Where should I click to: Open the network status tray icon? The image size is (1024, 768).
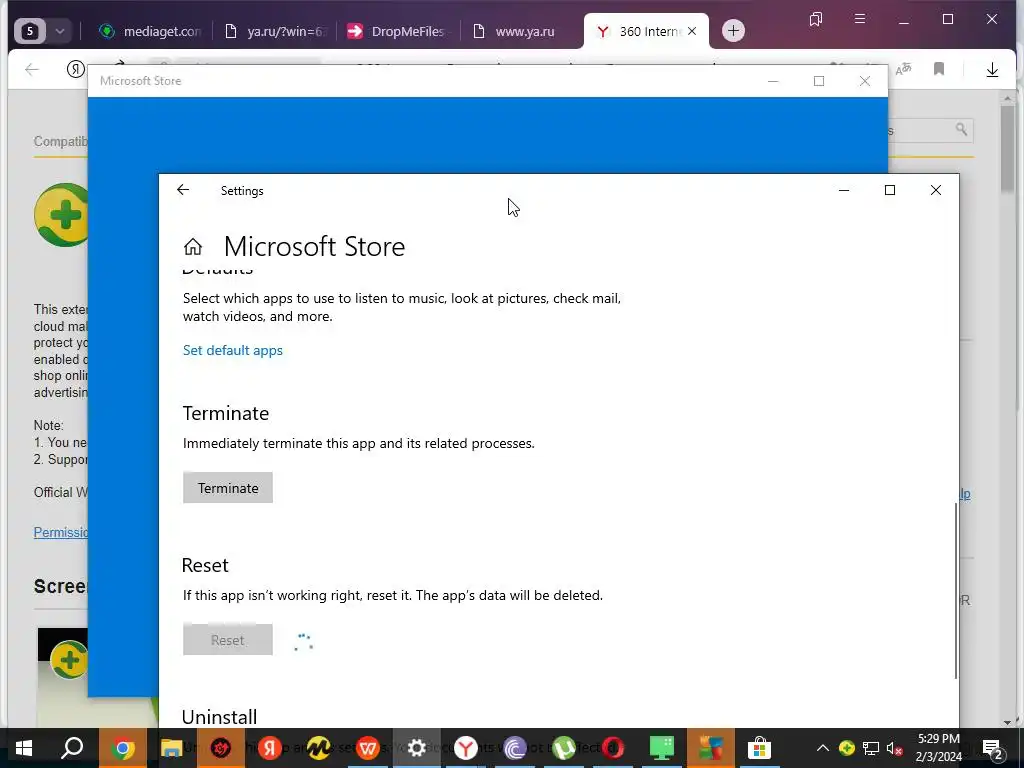[871, 748]
